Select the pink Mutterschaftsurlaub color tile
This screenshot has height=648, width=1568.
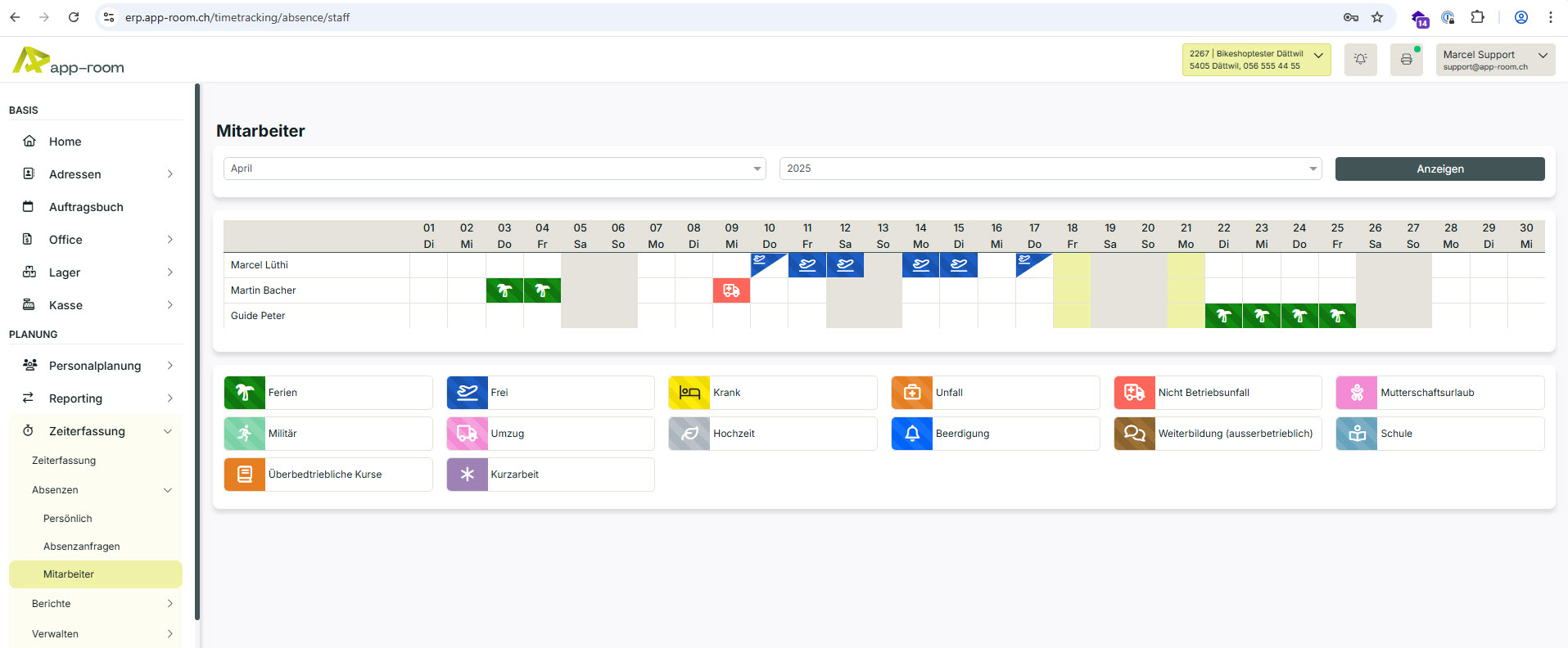coord(1357,393)
